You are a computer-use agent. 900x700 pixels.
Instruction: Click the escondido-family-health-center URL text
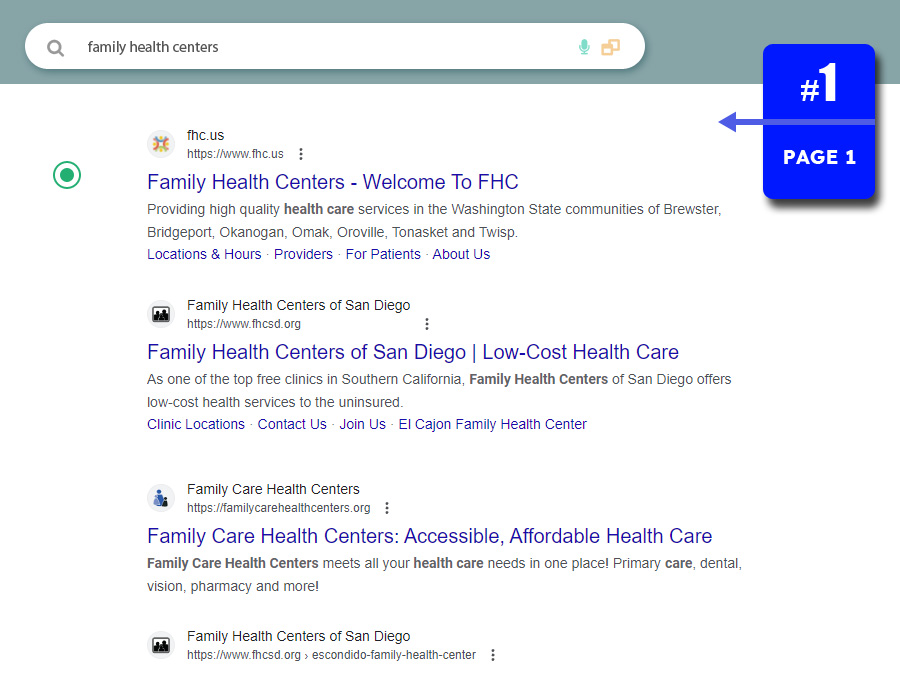click(331, 655)
